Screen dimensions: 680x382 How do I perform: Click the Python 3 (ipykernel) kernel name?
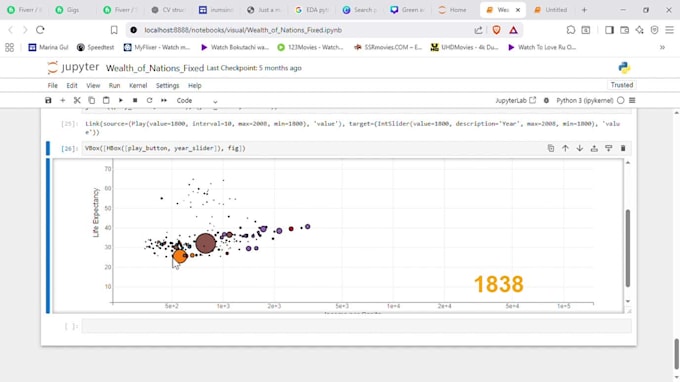tap(585, 100)
